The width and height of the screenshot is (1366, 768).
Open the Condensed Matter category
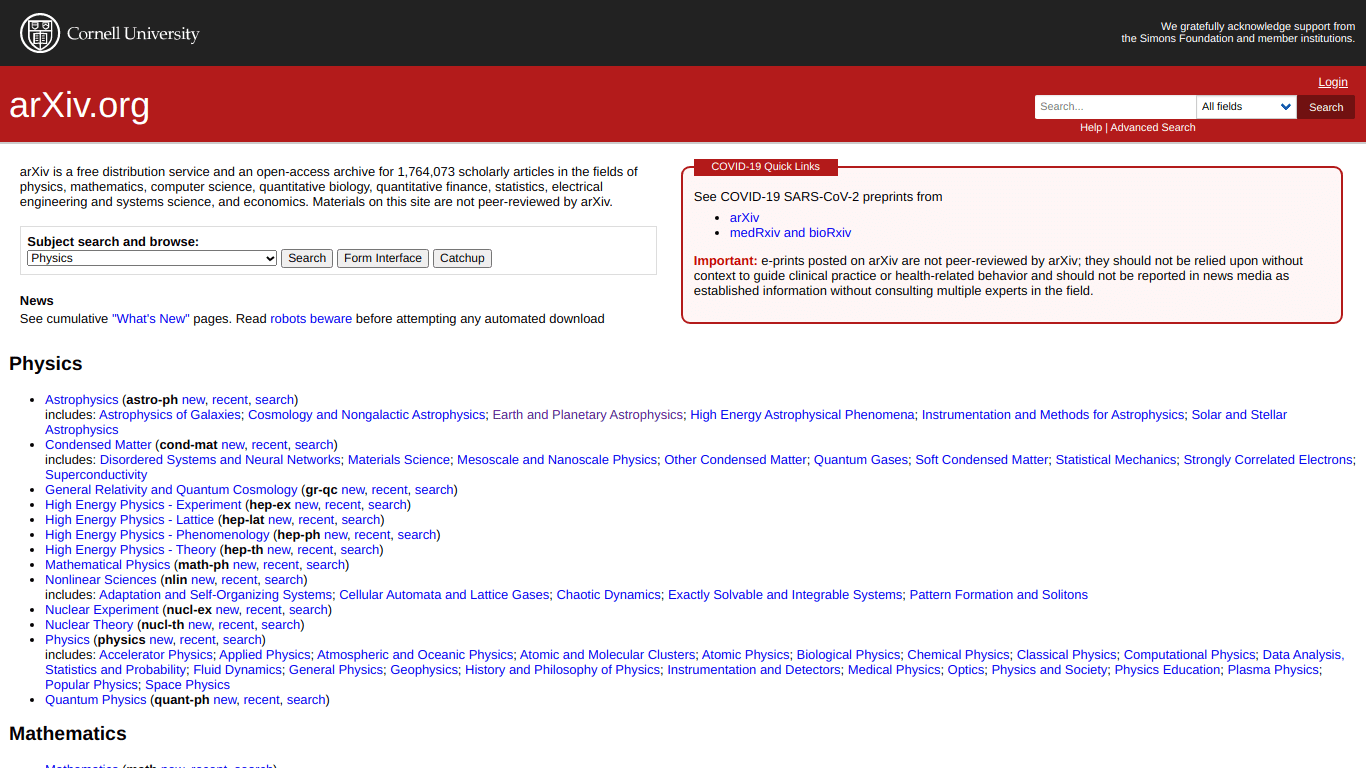click(98, 445)
